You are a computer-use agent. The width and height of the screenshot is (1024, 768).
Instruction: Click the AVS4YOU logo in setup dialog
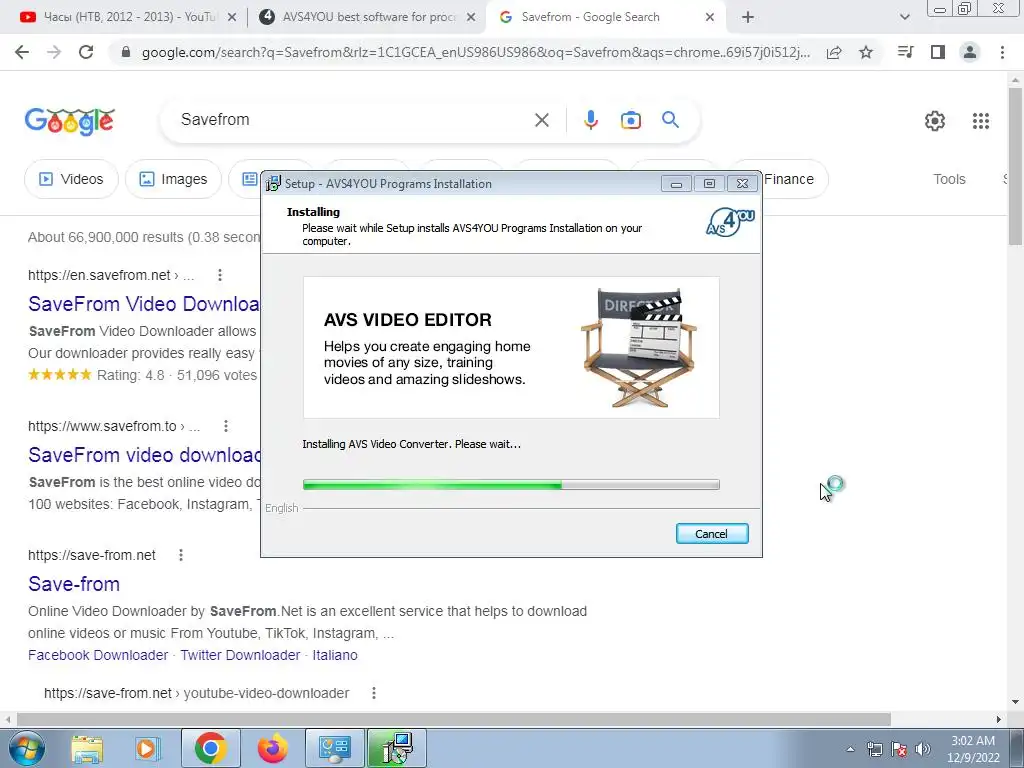click(730, 222)
